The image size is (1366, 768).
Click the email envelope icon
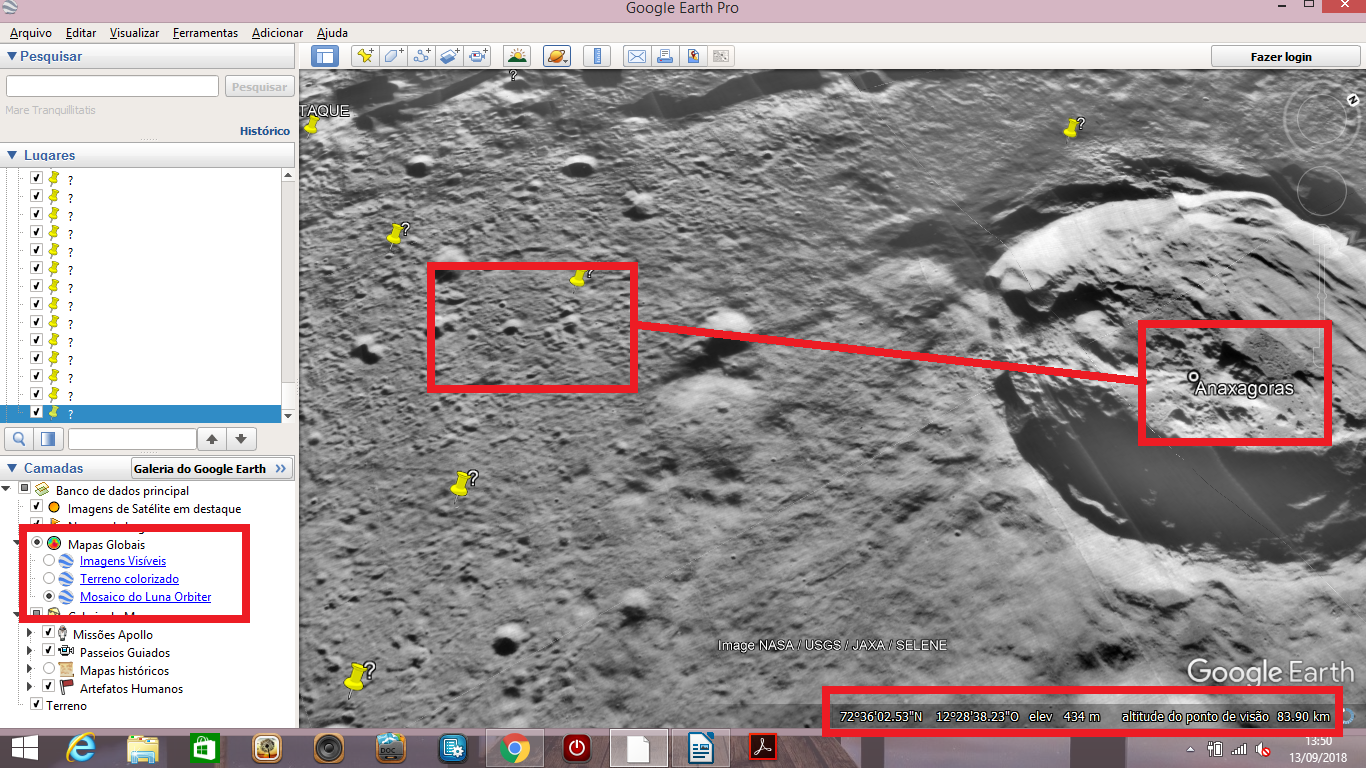pos(636,56)
